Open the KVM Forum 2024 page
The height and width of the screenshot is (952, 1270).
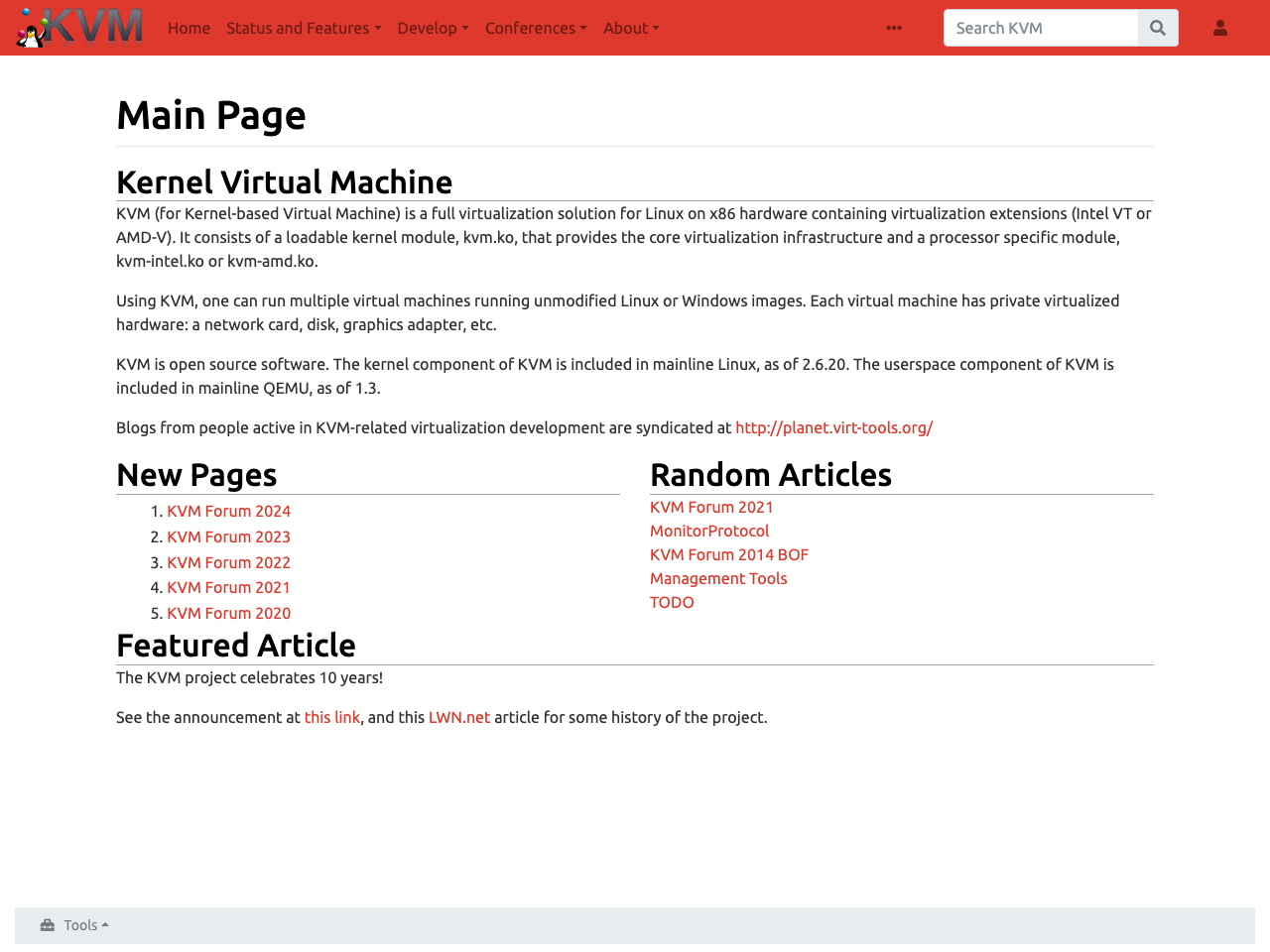coord(228,511)
